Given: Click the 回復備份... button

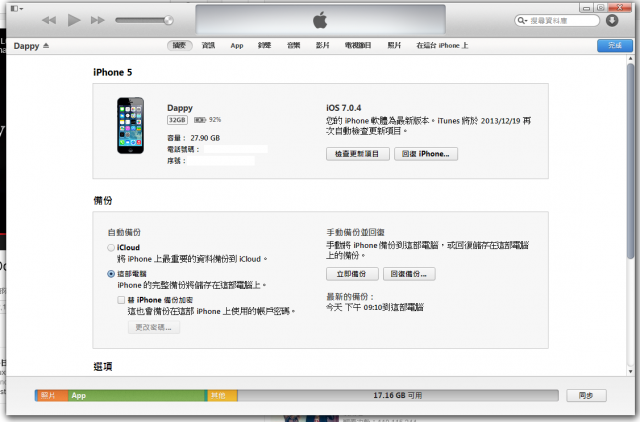Looking at the screenshot, I should (409, 274).
